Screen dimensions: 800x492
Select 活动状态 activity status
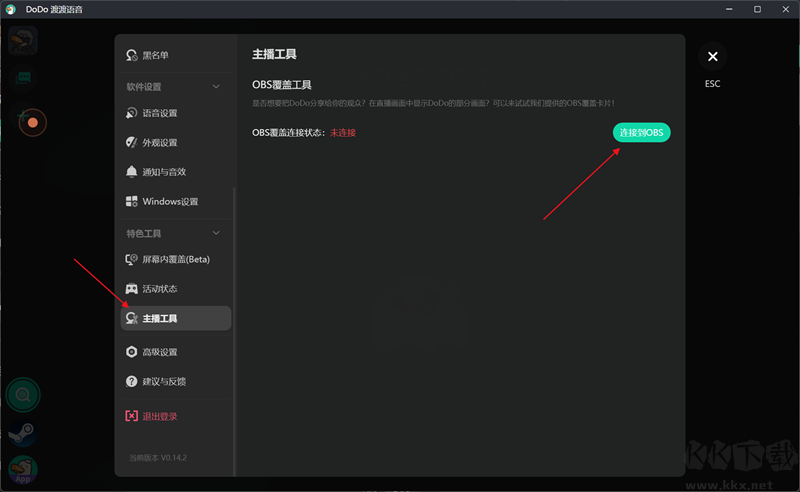(160, 289)
